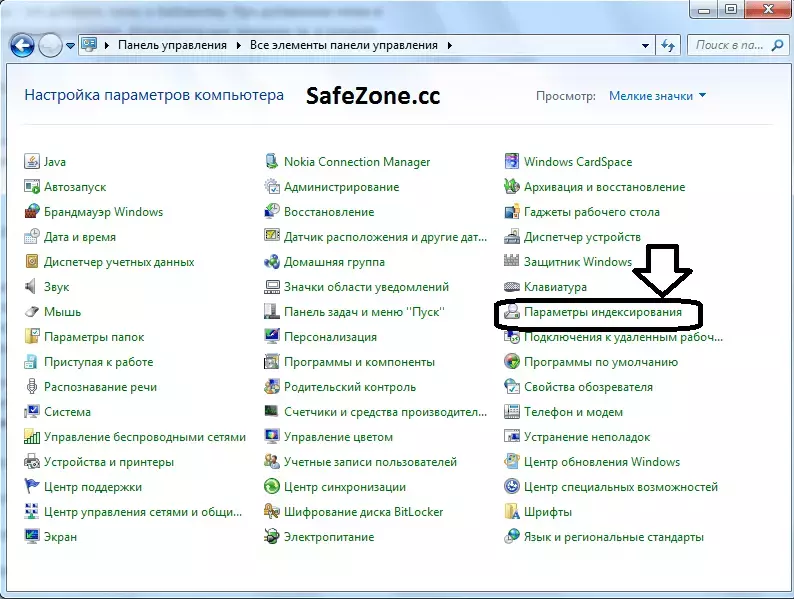
Task: Open Брандмауэр Windows icon
Action: [32, 212]
